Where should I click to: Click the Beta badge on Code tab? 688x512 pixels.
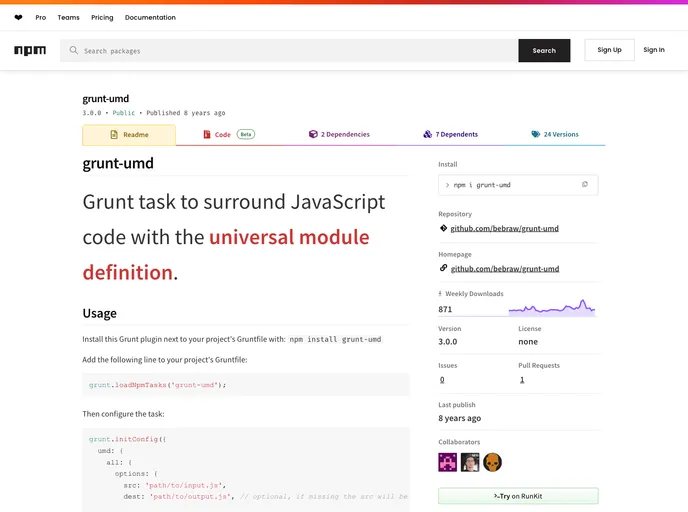click(246, 134)
